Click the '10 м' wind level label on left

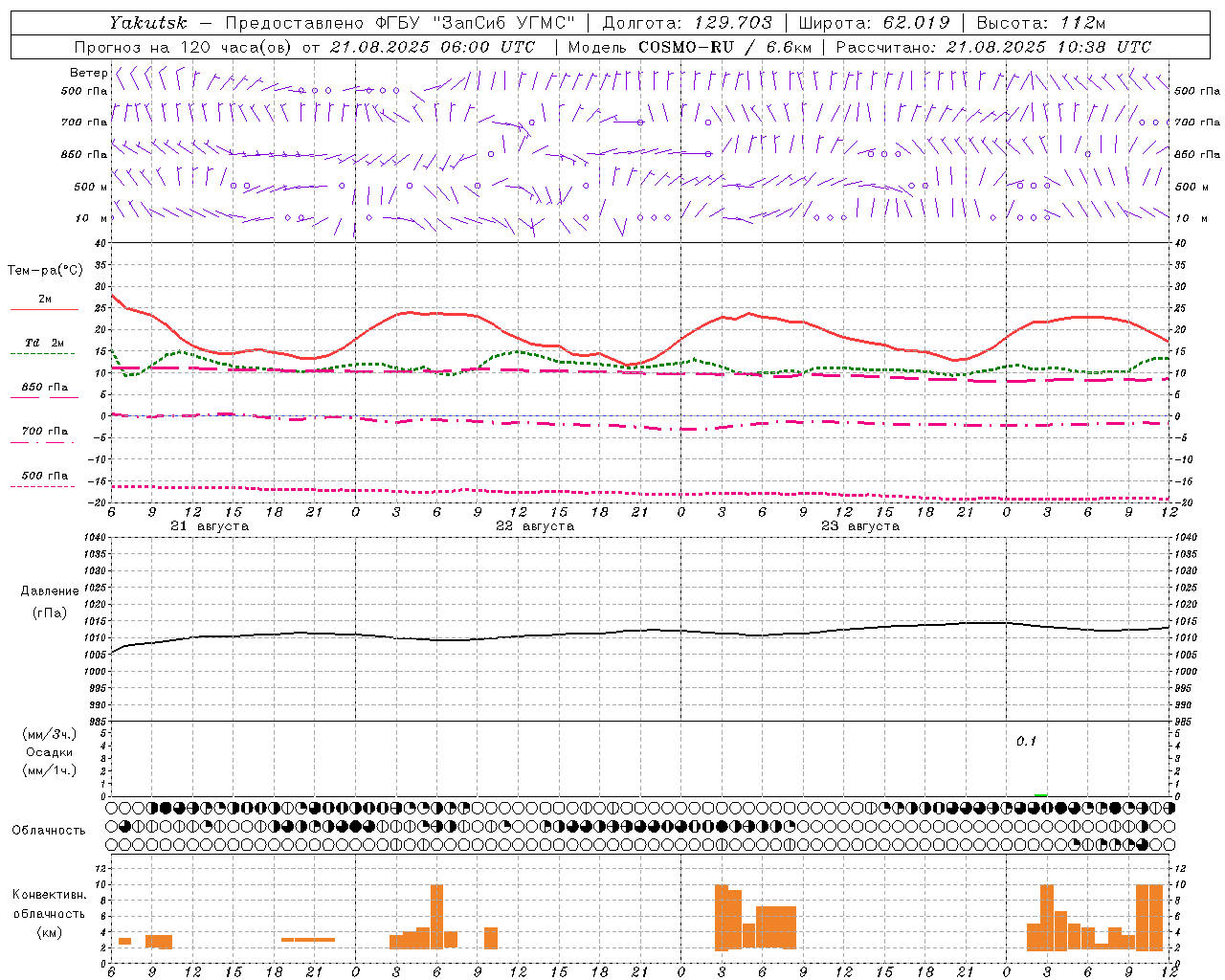[92, 218]
